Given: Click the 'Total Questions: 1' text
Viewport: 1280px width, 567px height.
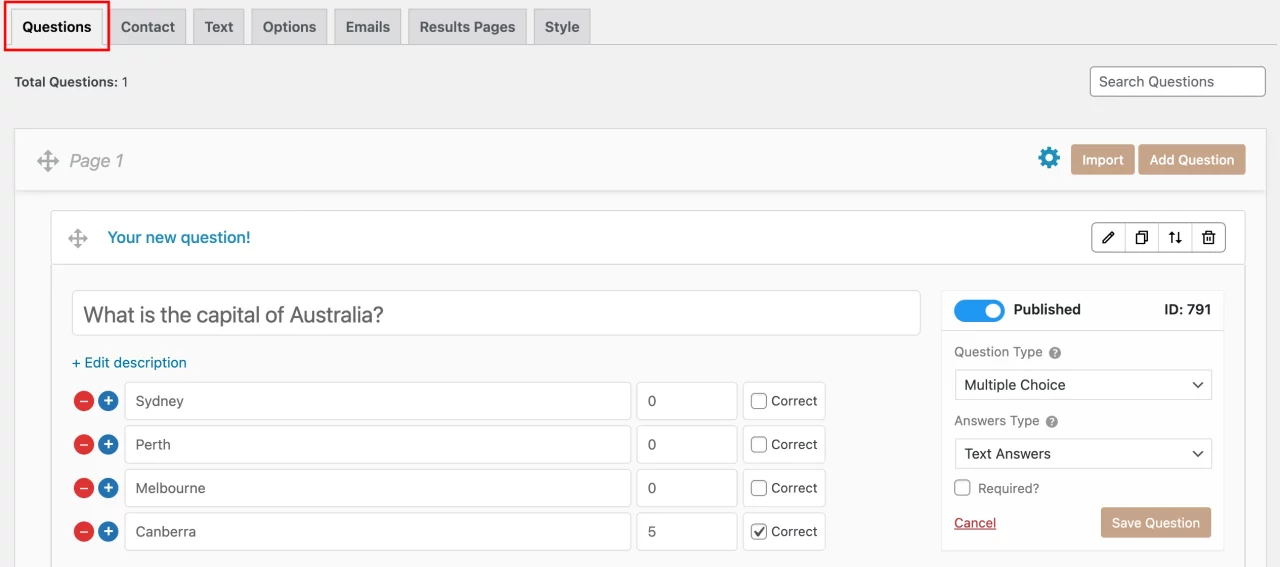Looking at the screenshot, I should coord(71,82).
